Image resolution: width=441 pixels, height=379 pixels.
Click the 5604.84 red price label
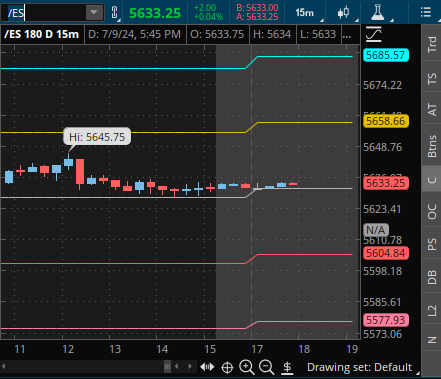tap(386, 253)
